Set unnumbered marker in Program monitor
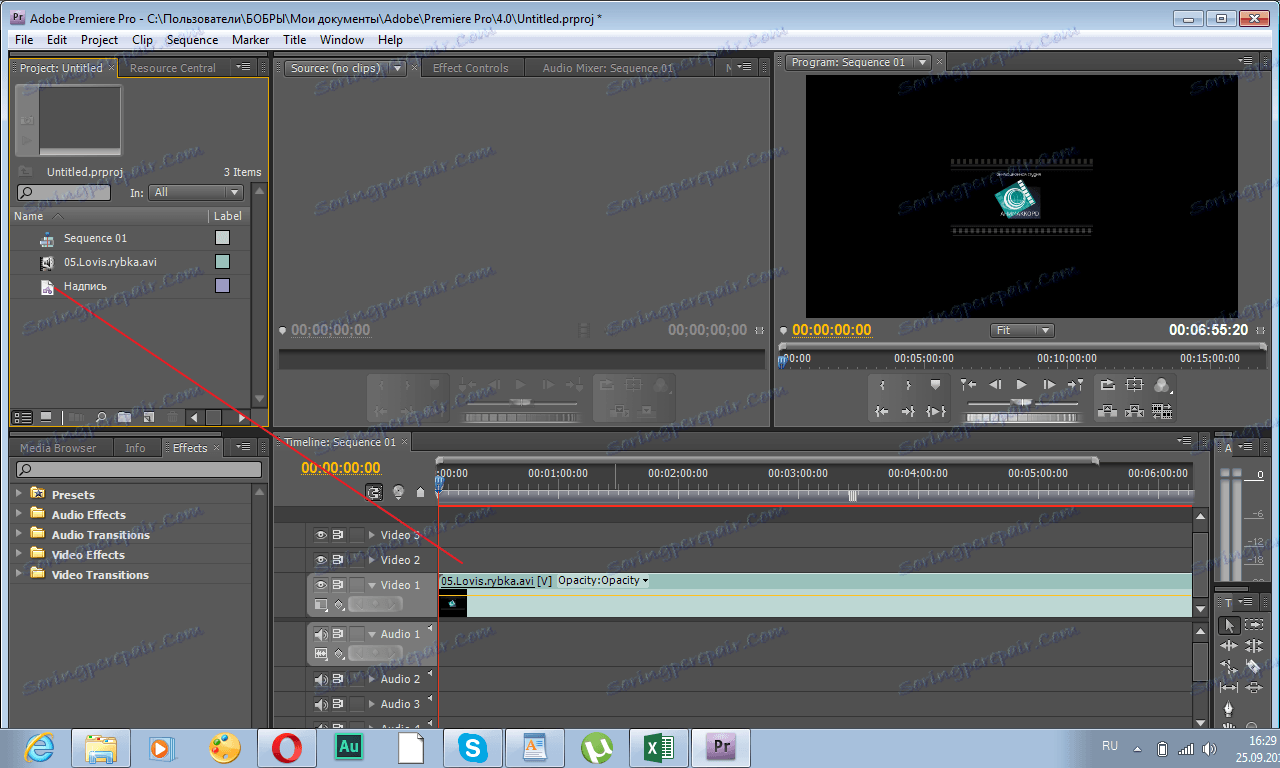The height and width of the screenshot is (768, 1280). (x=935, y=384)
